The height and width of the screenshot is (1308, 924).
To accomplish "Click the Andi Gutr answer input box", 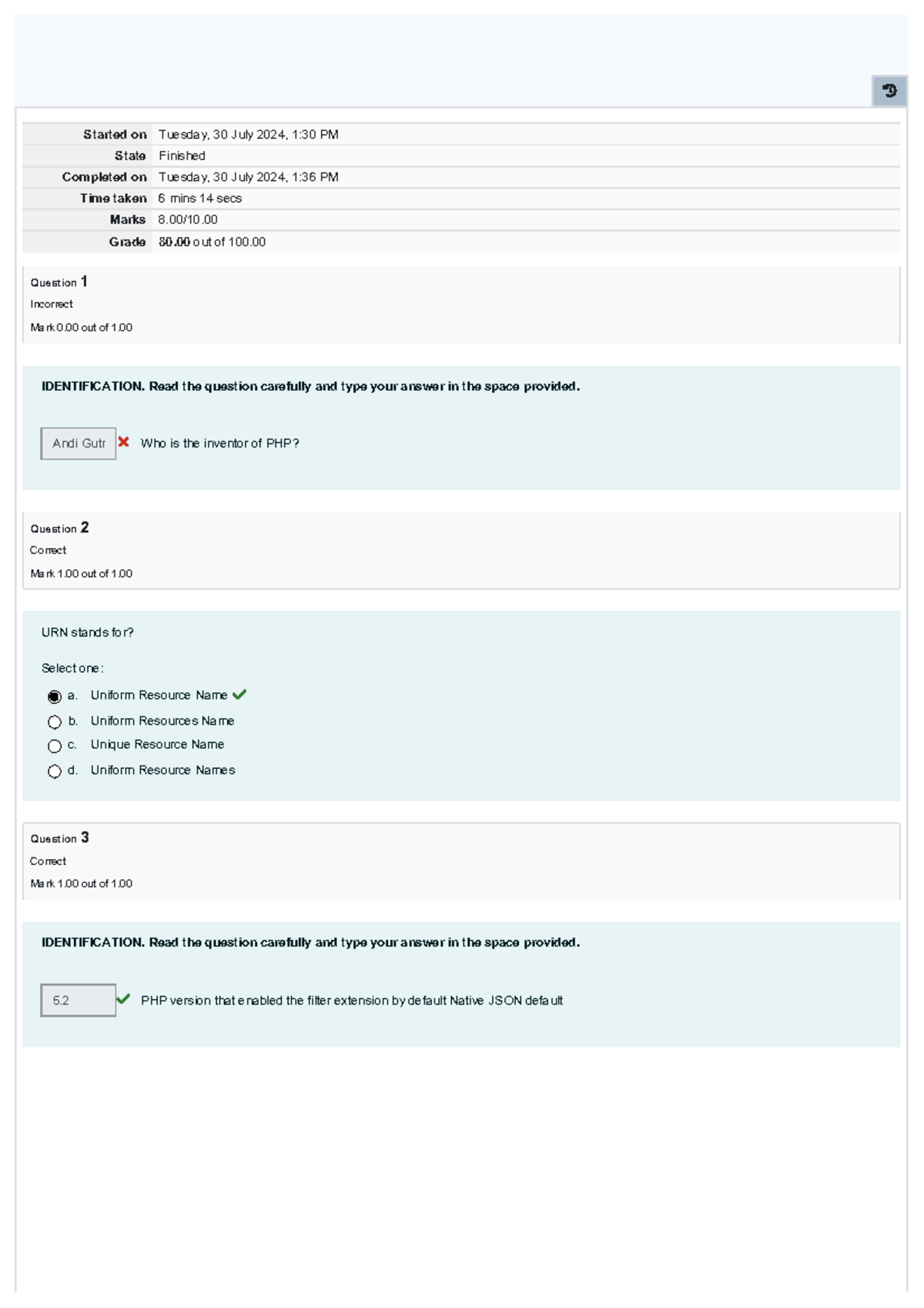I will tap(77, 443).
